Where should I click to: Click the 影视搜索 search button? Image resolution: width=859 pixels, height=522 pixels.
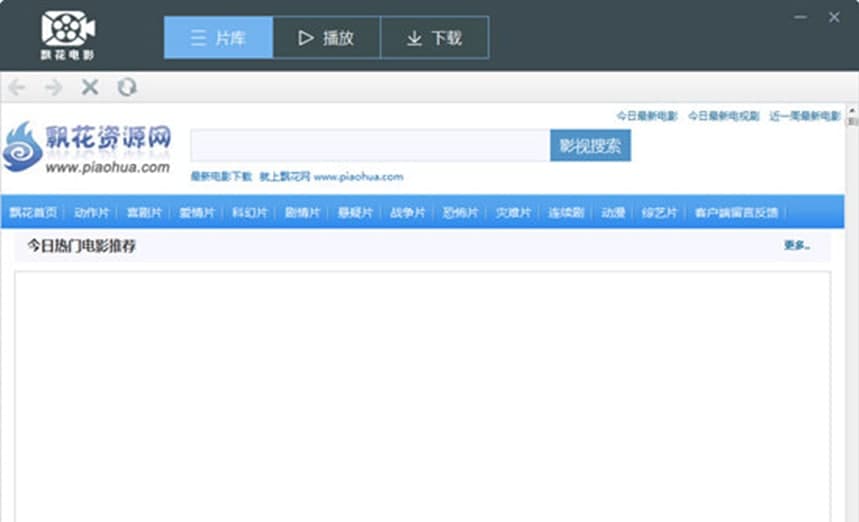pos(590,146)
